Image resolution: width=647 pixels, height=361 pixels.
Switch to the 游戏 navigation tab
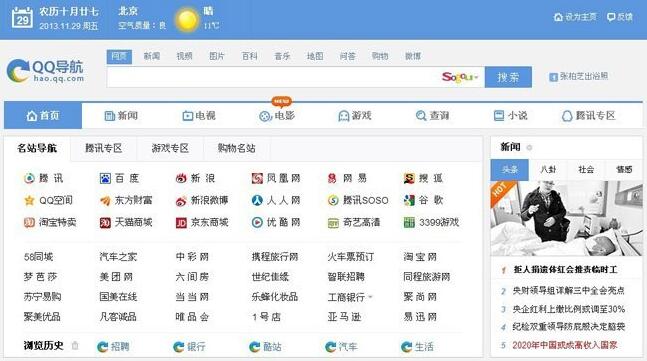pyautogui.click(x=355, y=116)
